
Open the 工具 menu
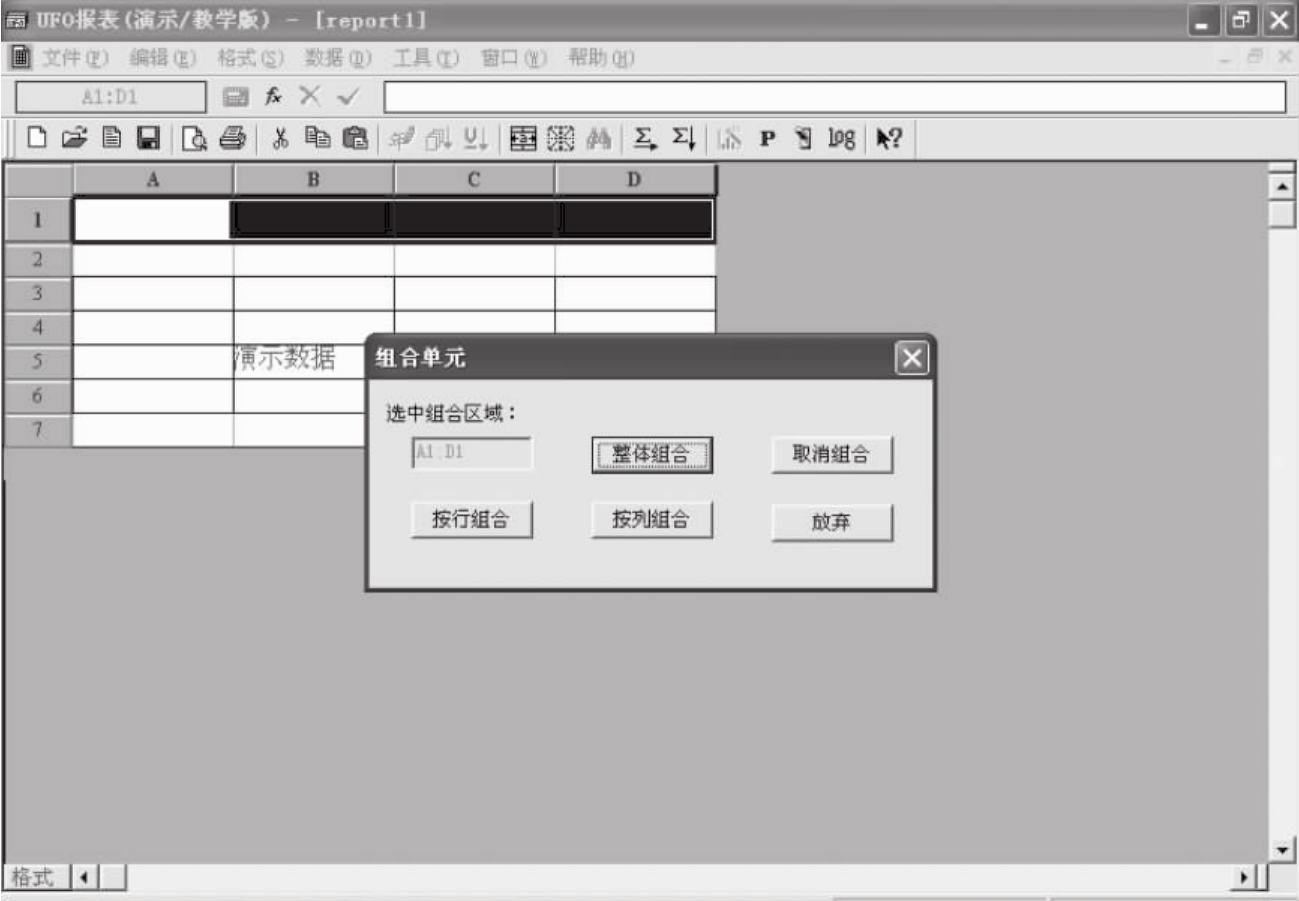point(426,58)
